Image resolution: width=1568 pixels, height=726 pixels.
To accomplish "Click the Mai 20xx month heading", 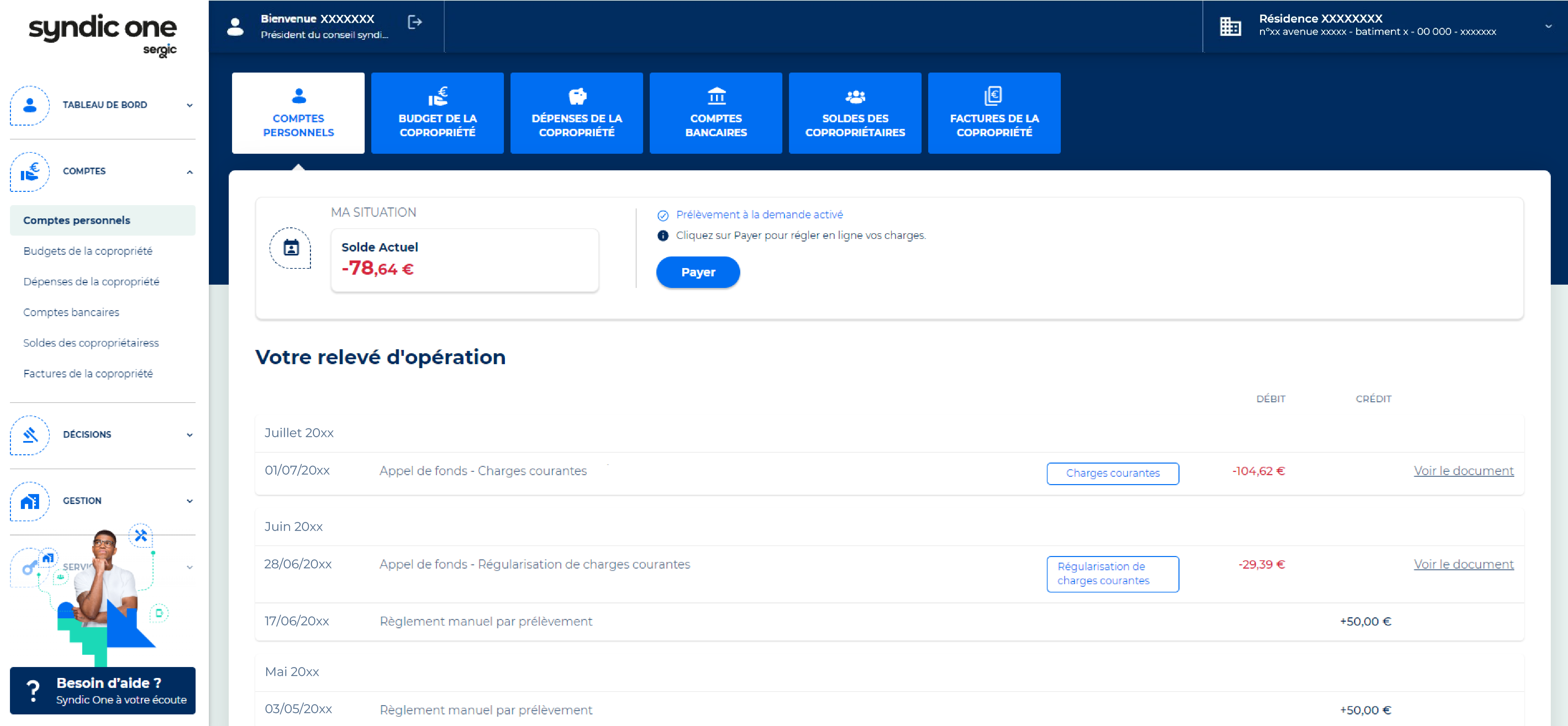I will coord(292,672).
